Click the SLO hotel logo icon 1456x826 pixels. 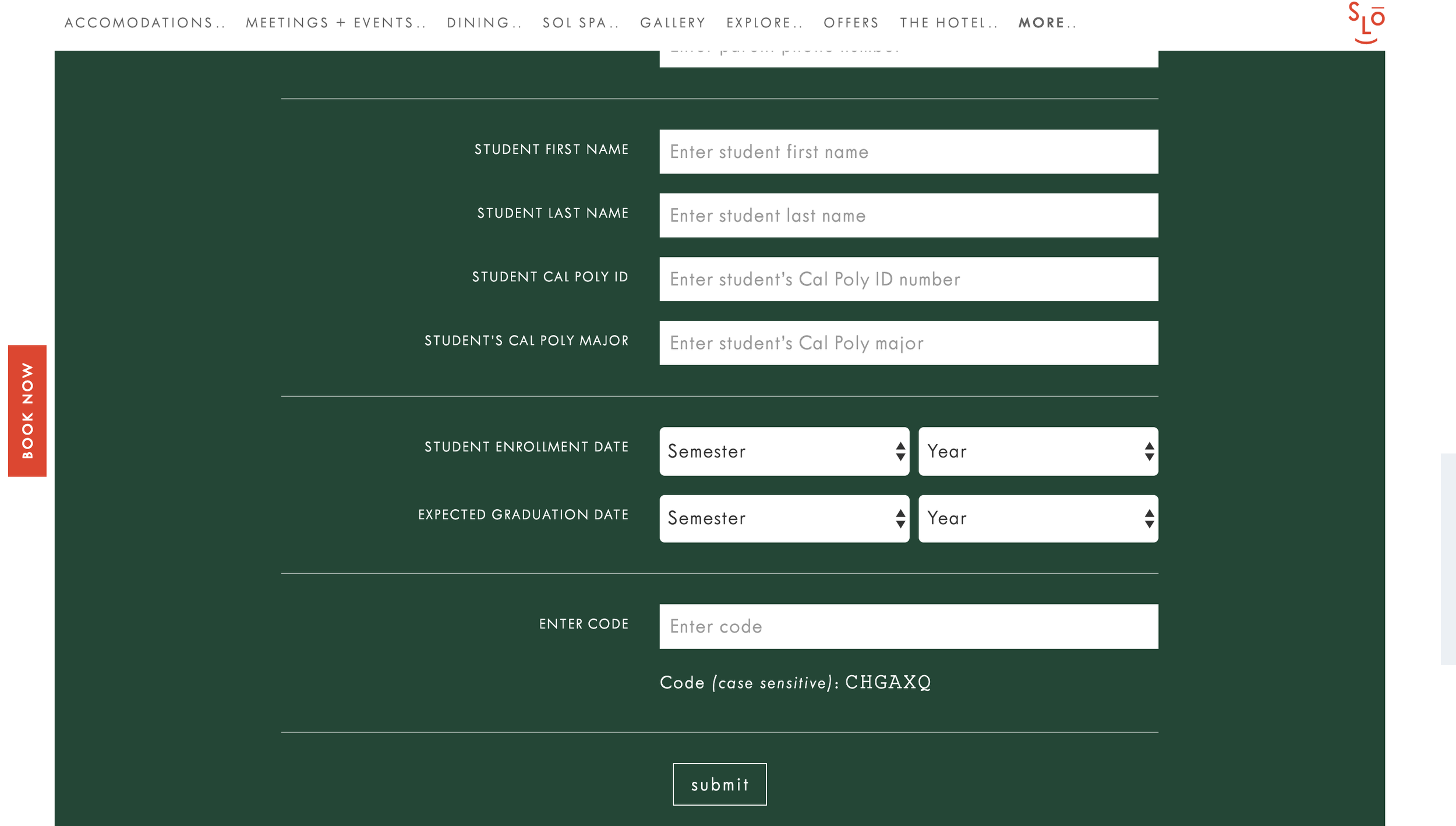(1366, 22)
